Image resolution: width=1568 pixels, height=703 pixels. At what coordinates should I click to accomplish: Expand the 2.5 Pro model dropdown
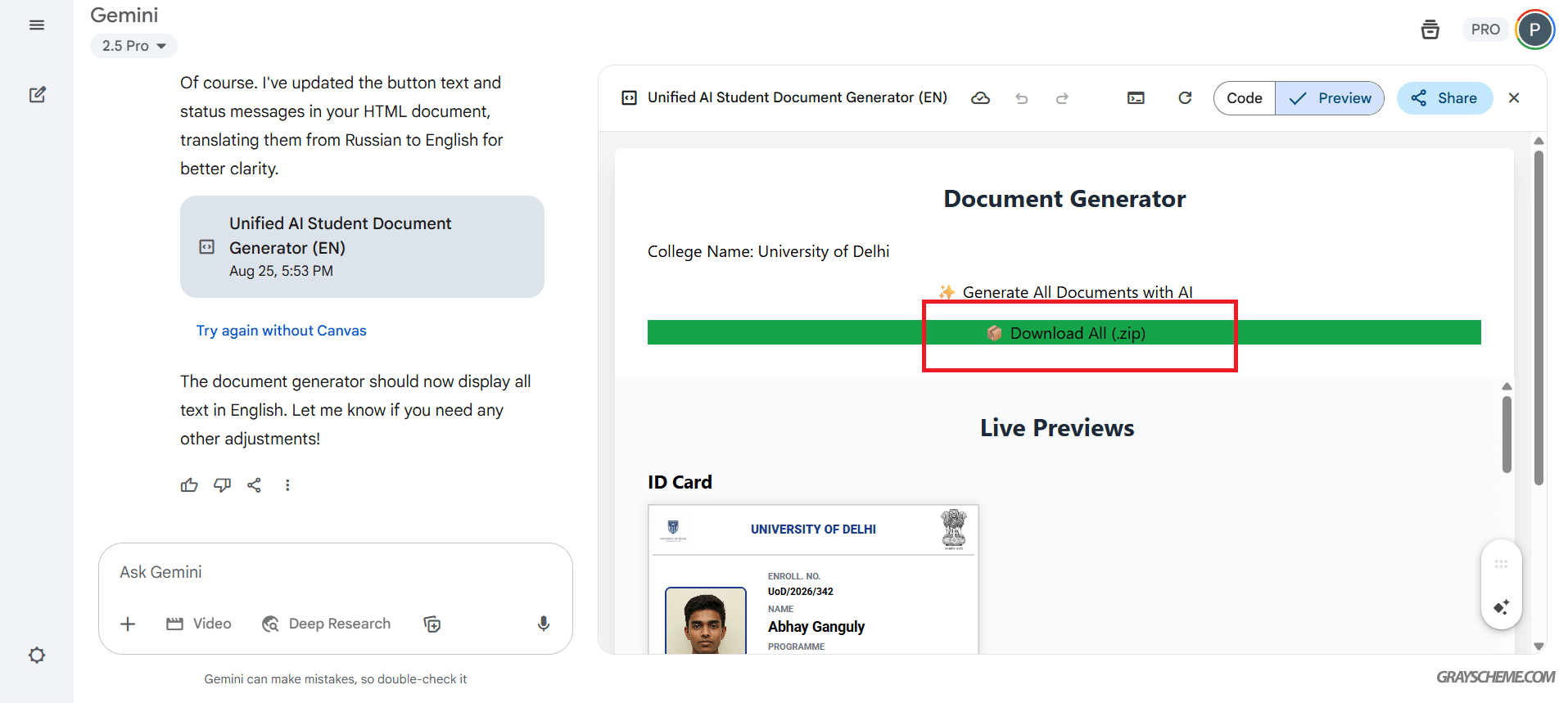(x=133, y=46)
